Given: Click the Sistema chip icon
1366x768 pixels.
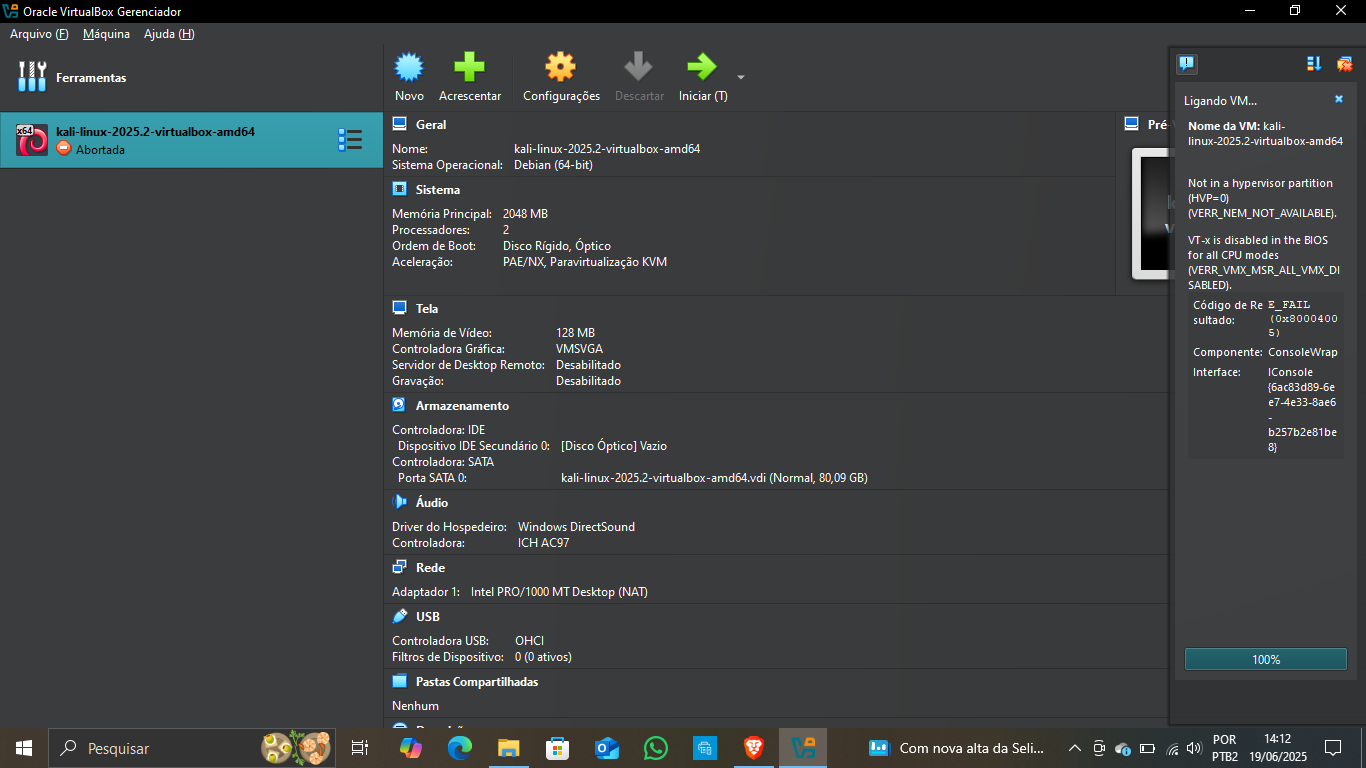Looking at the screenshot, I should pyautogui.click(x=399, y=190).
